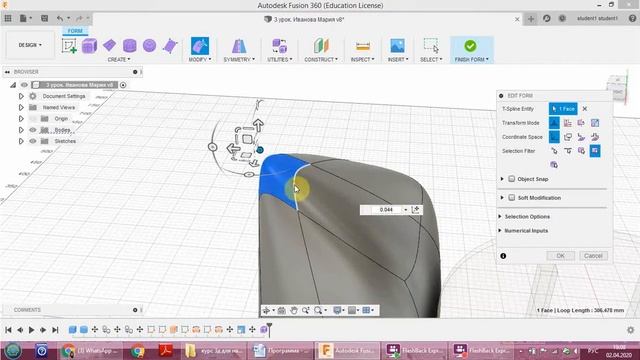Click the Utilities display mode icon

click(x=280, y=46)
